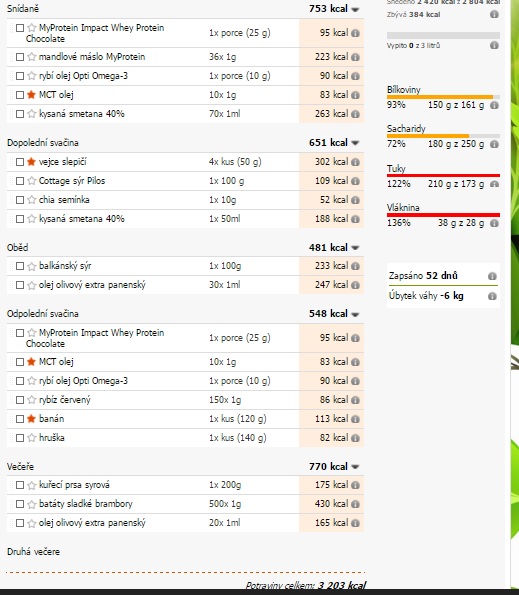Click the info icon next to Úbytek váhy

coord(492,296)
